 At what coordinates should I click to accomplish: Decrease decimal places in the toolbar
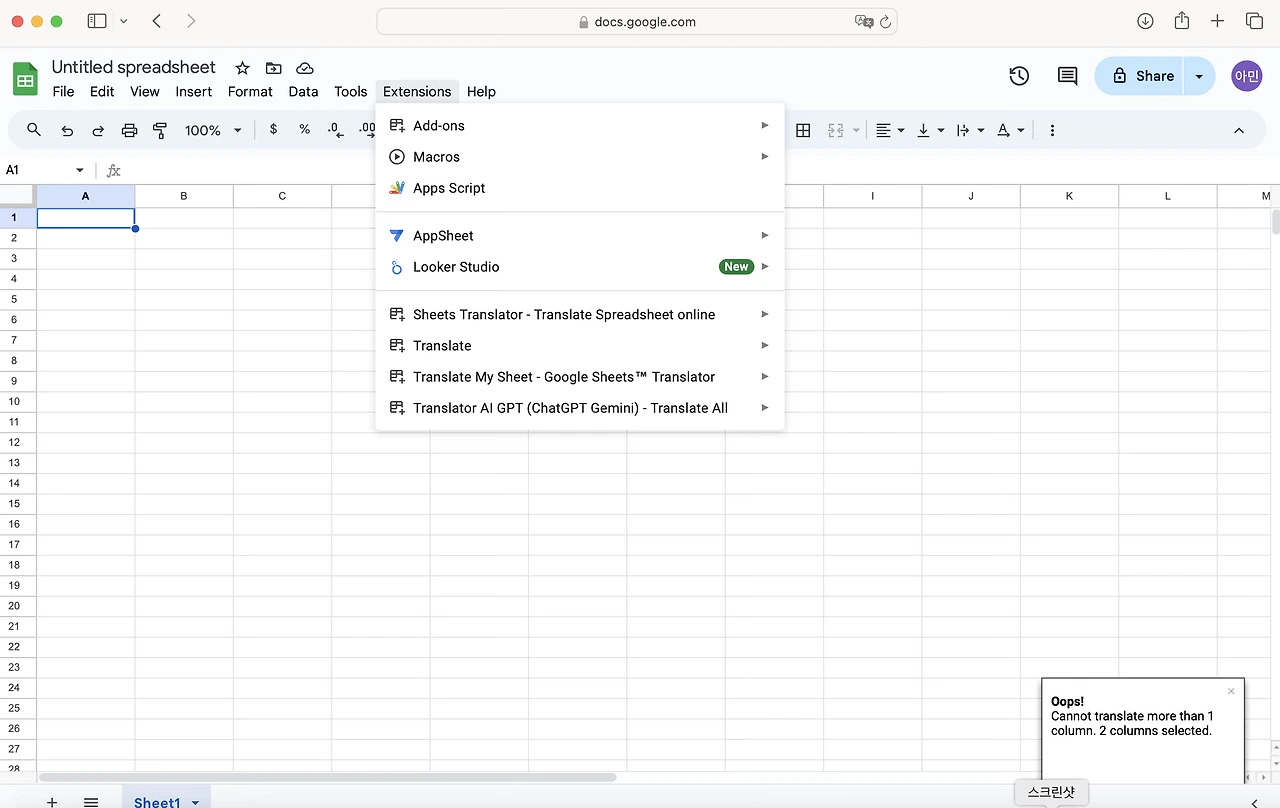[x=336, y=130]
